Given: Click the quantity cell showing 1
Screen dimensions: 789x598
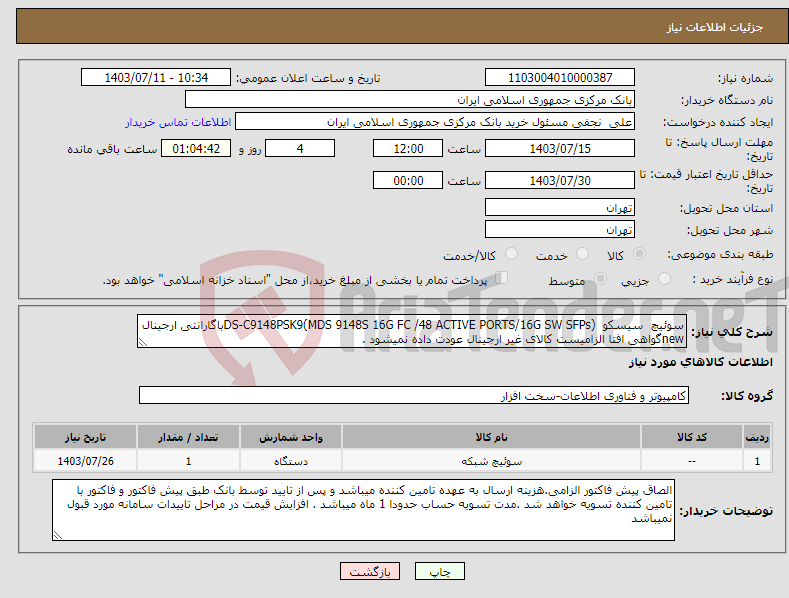Looking at the screenshot, I should (188, 461).
